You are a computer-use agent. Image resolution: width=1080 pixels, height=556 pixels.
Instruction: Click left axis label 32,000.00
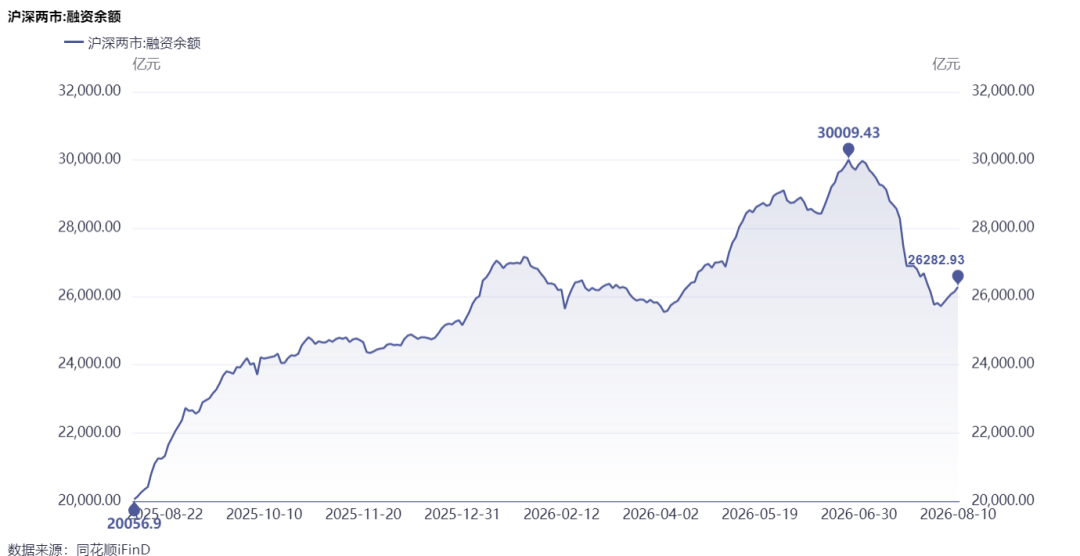(91, 90)
